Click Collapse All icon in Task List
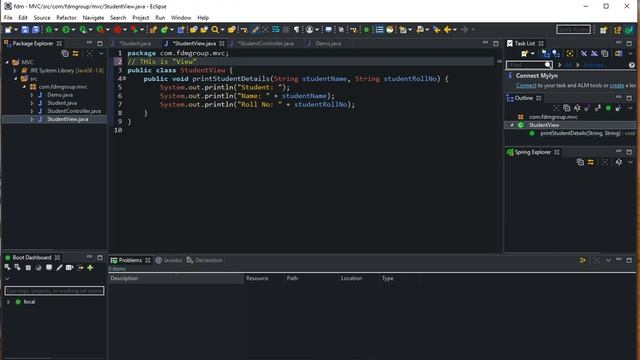This screenshot has width=640, height=360. (604, 53)
